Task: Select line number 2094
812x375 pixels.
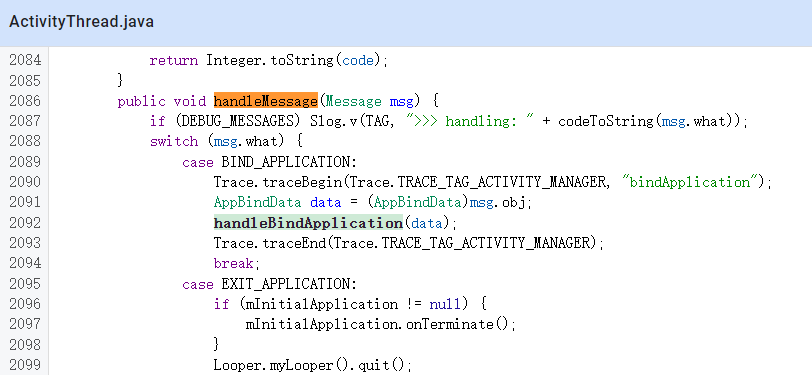Action: pyautogui.click(x=25, y=263)
